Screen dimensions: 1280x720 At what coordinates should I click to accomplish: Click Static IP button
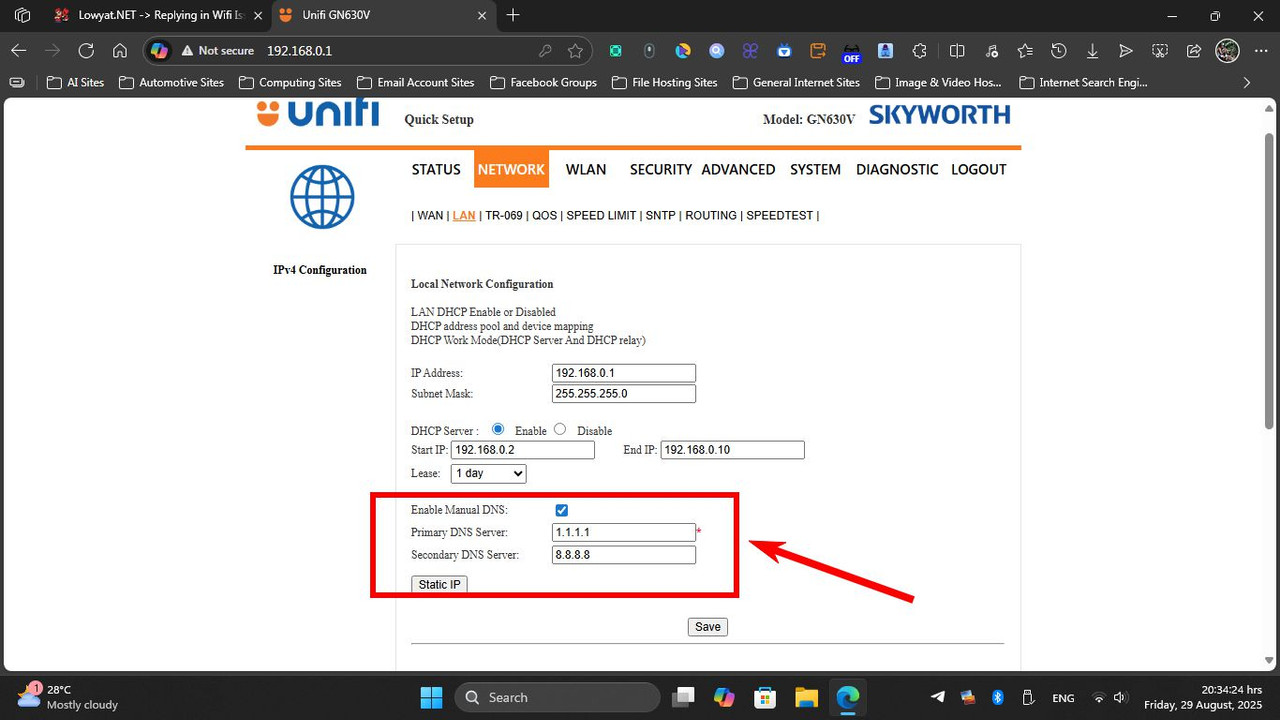click(439, 584)
